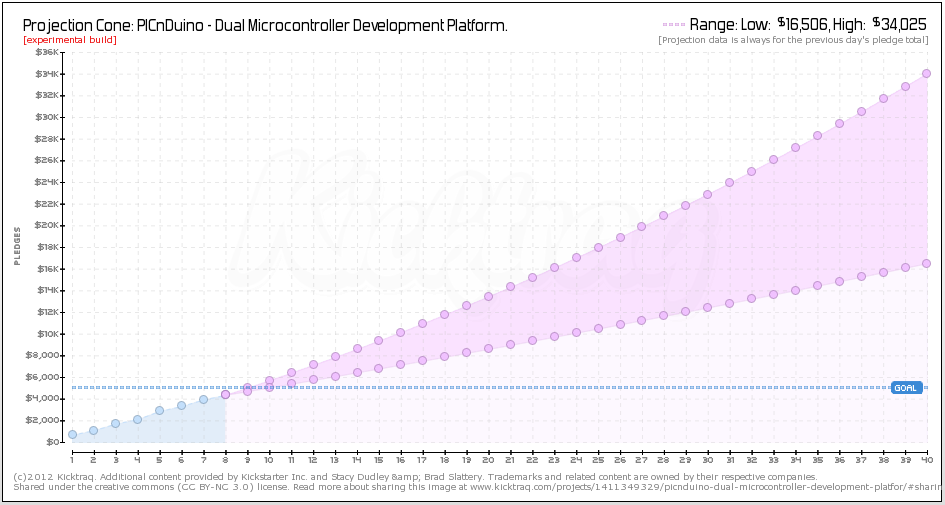Click the '$26K' y-axis label
The image size is (945, 505).
tap(47, 160)
